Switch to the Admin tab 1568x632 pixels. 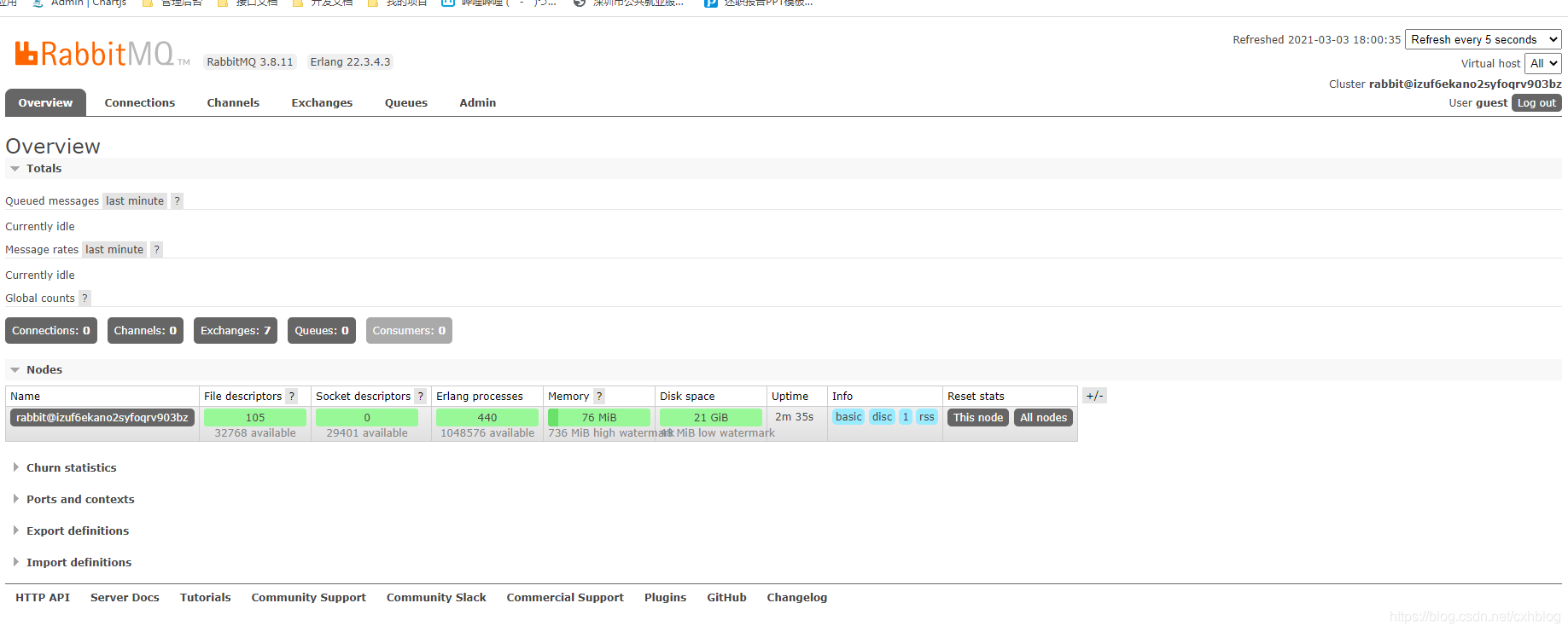(x=478, y=103)
